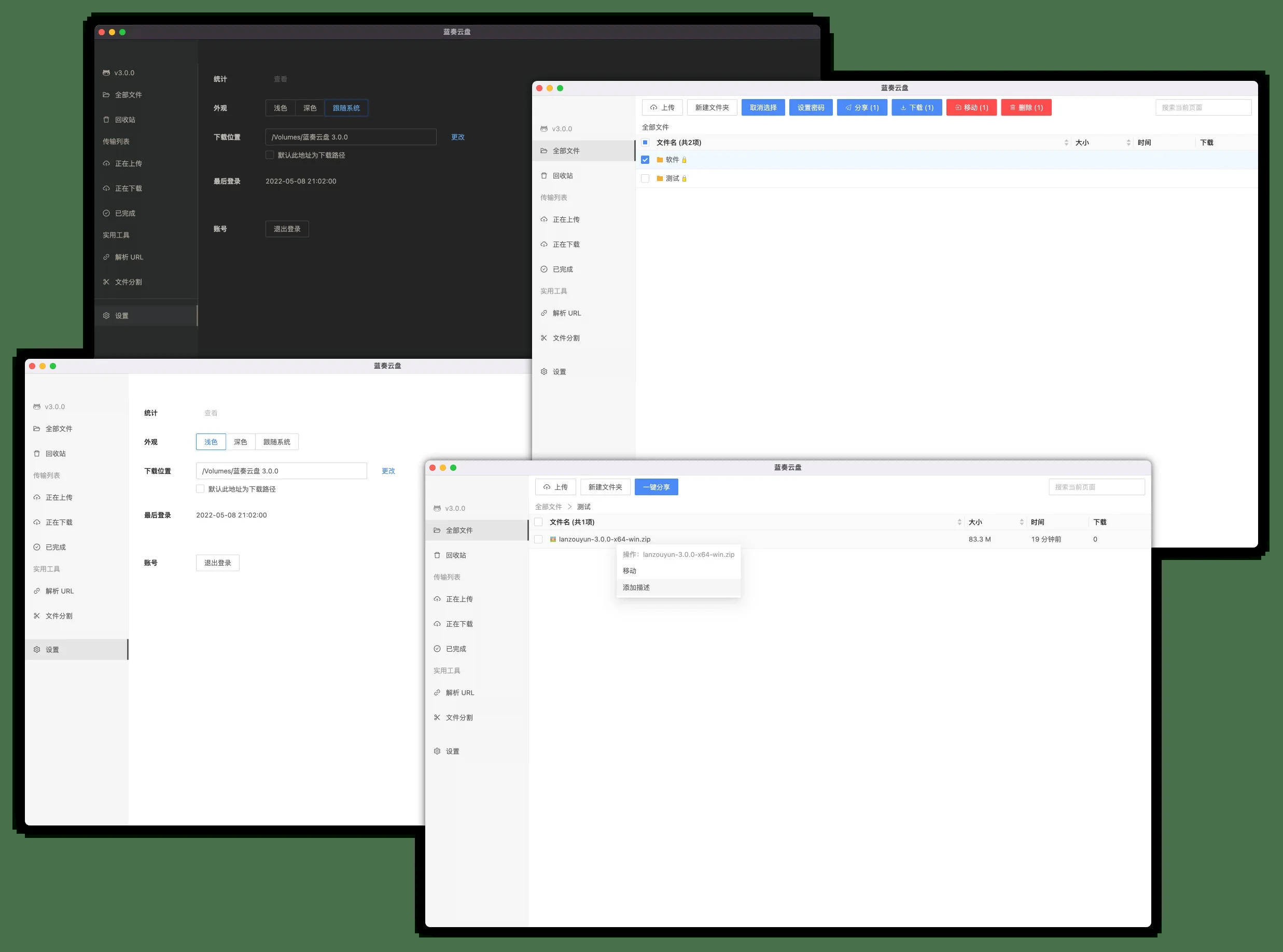Click the blue 一键分享 button
1283x952 pixels.
656,487
